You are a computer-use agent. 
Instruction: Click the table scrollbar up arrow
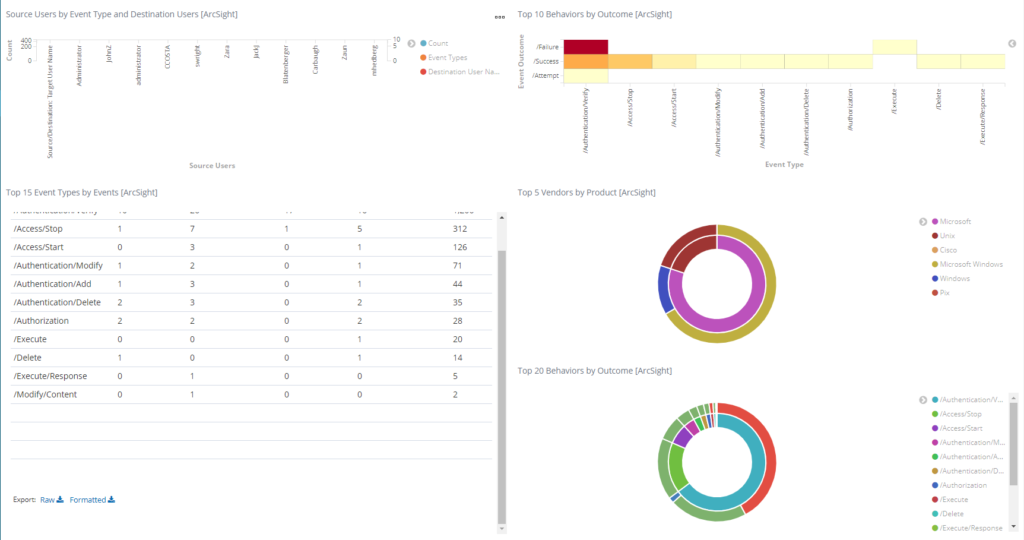502,217
